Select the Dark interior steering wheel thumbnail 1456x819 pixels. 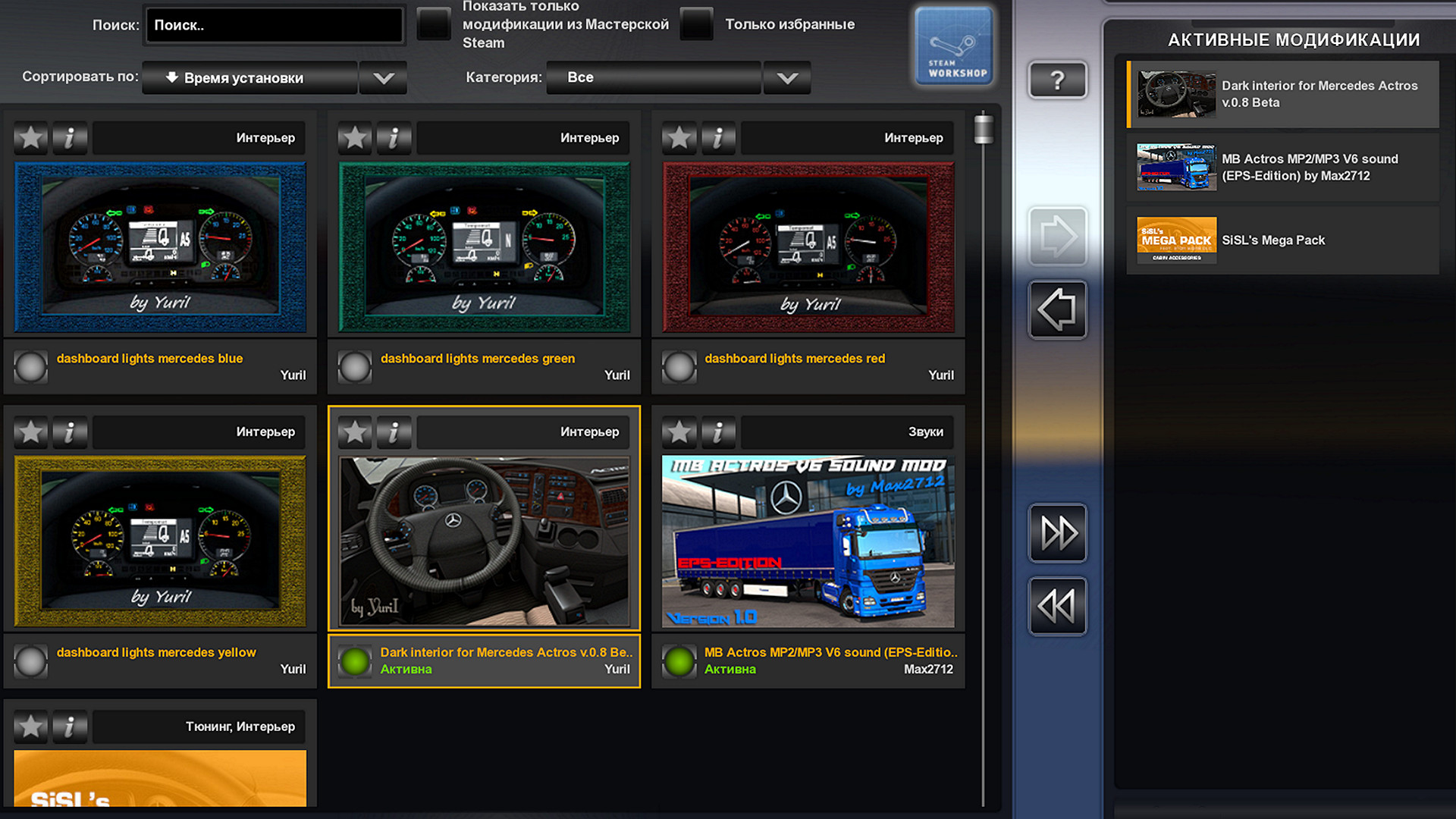(485, 541)
